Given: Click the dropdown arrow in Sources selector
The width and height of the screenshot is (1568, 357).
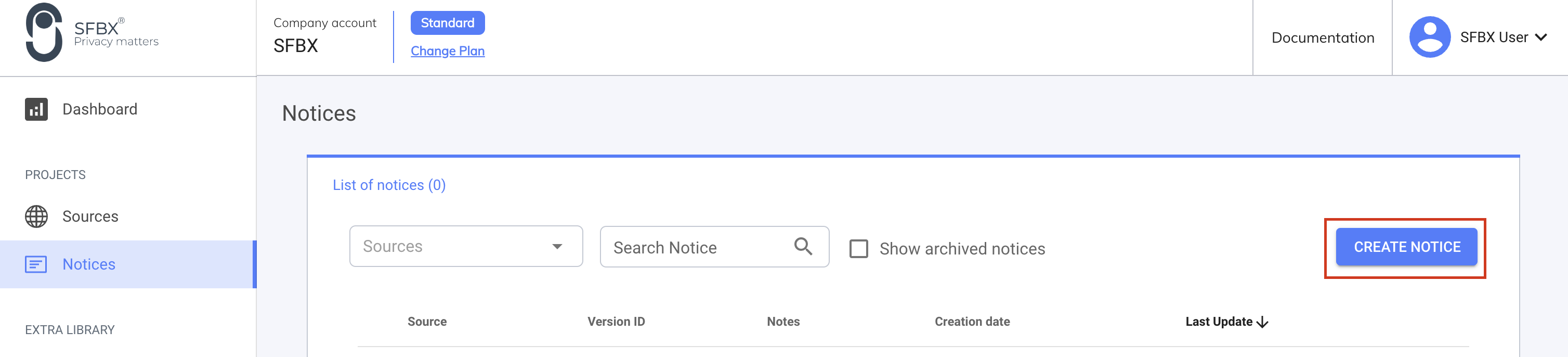Looking at the screenshot, I should tap(555, 246).
